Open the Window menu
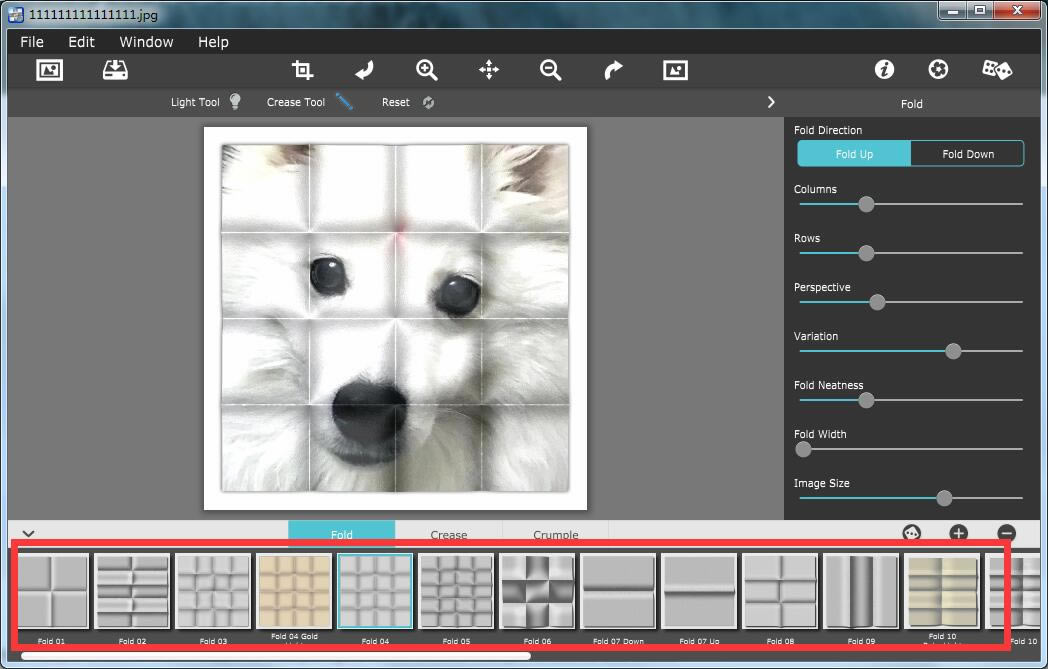Screen dimensions: 1048x669 [x=146, y=42]
